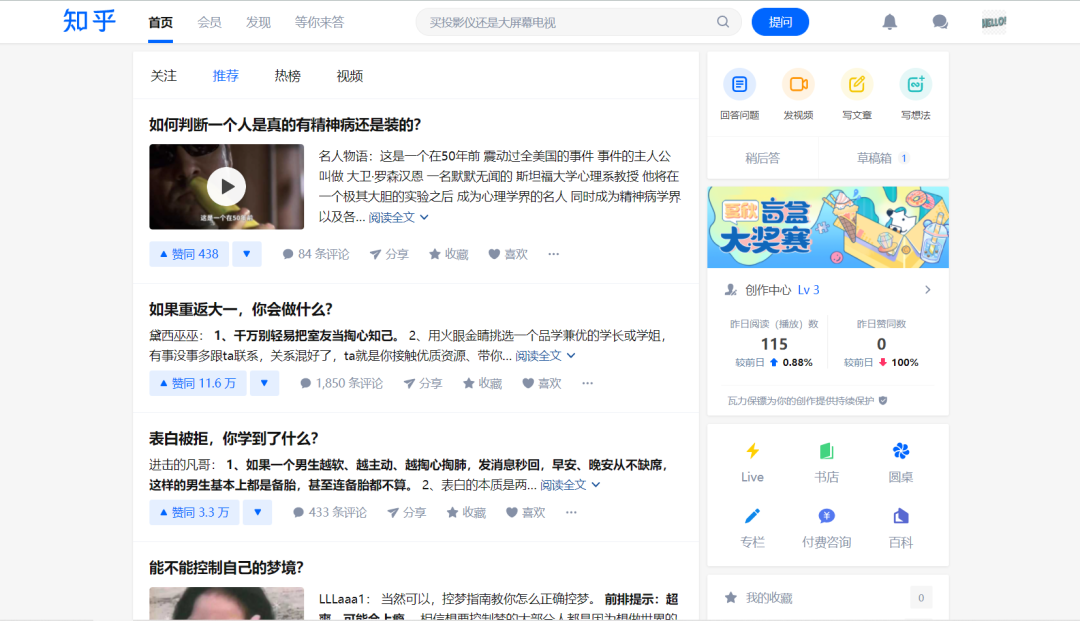The height and width of the screenshot is (621, 1080).
Task: Open more options on 1,850 条评论 post
Action: 588,383
